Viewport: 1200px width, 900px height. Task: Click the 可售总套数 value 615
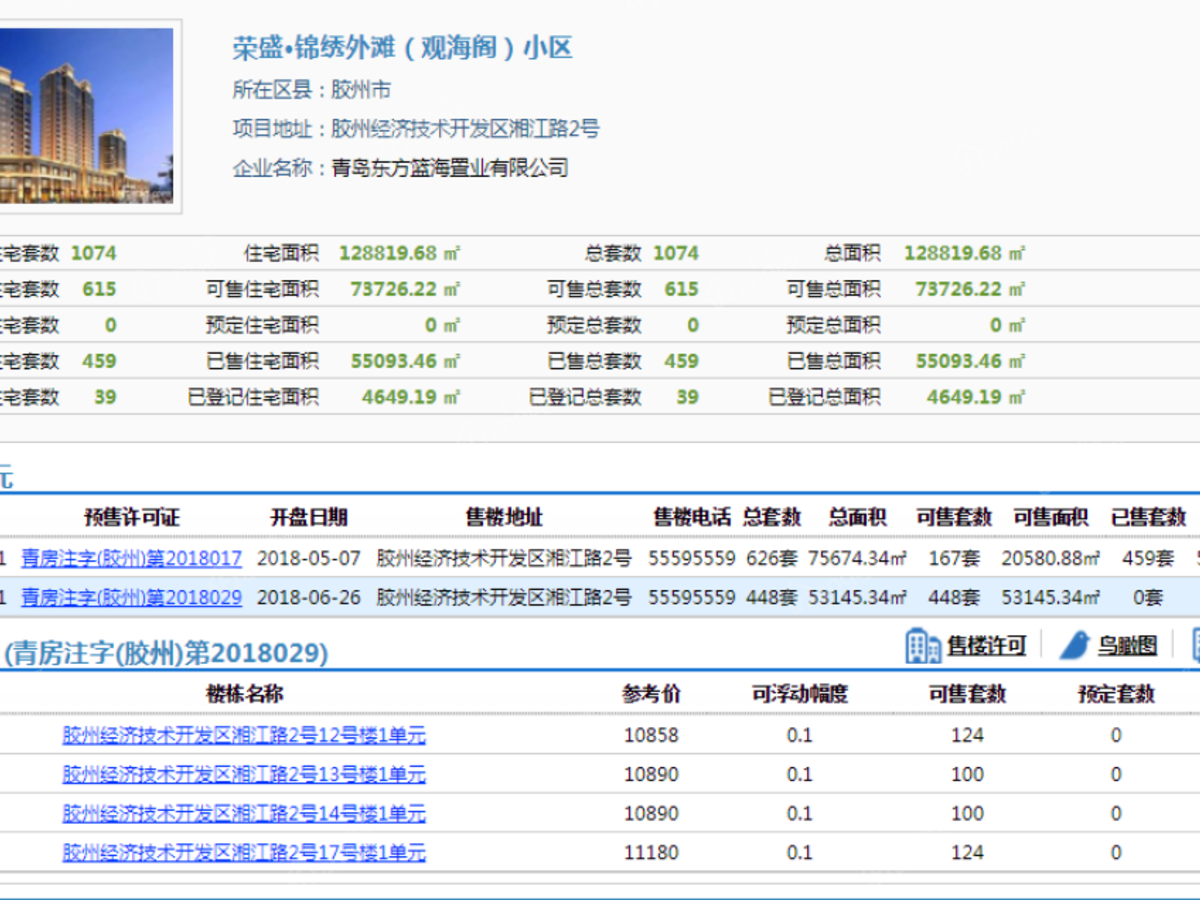pyautogui.click(x=682, y=289)
